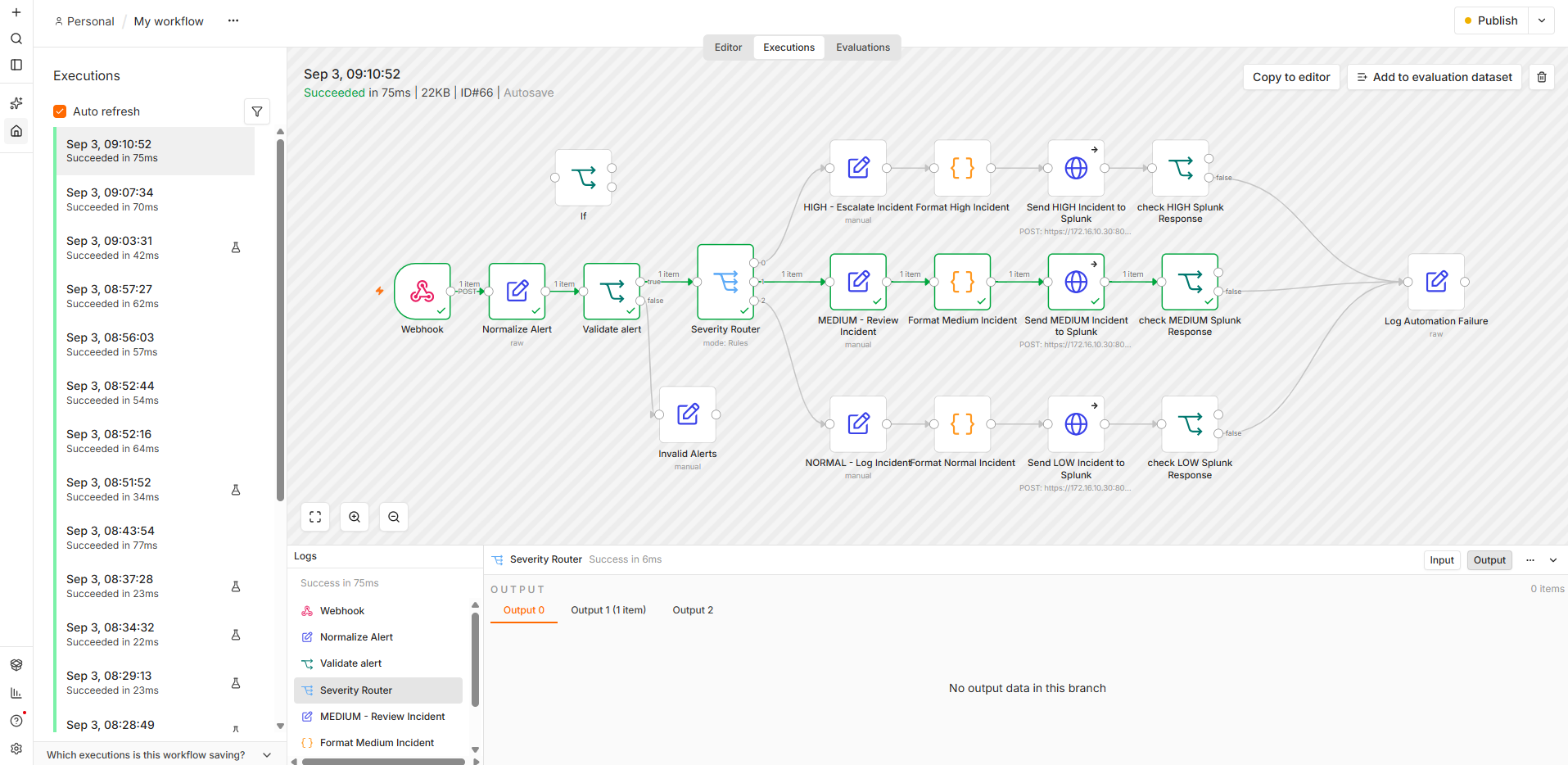
Task: Click the If node on canvas
Action: (583, 177)
